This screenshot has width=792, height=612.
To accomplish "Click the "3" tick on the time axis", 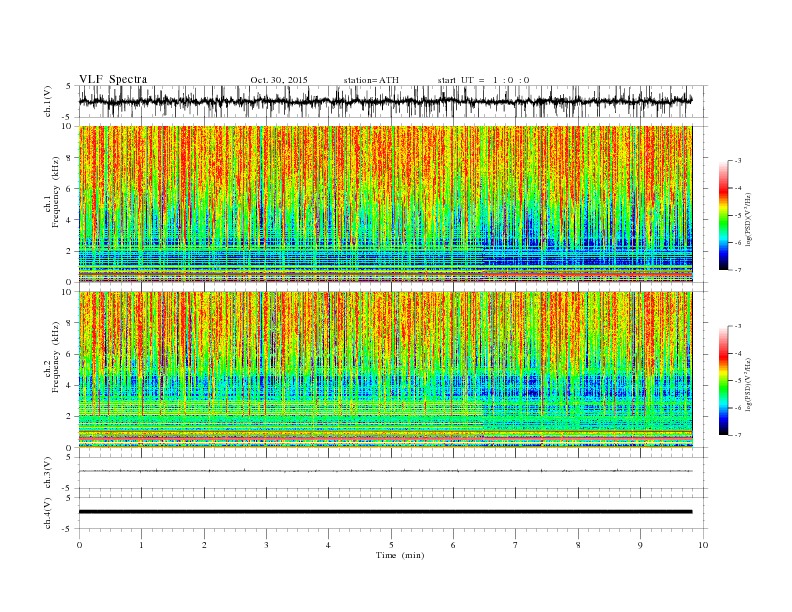I will coord(266,545).
